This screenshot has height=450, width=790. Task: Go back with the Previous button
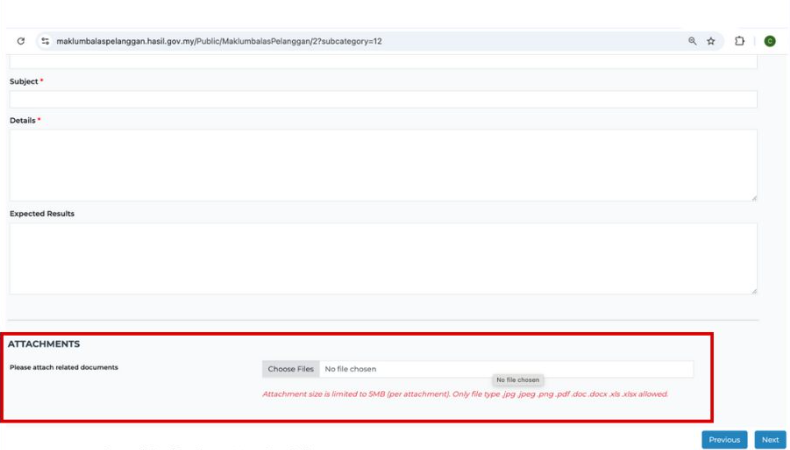point(724,439)
